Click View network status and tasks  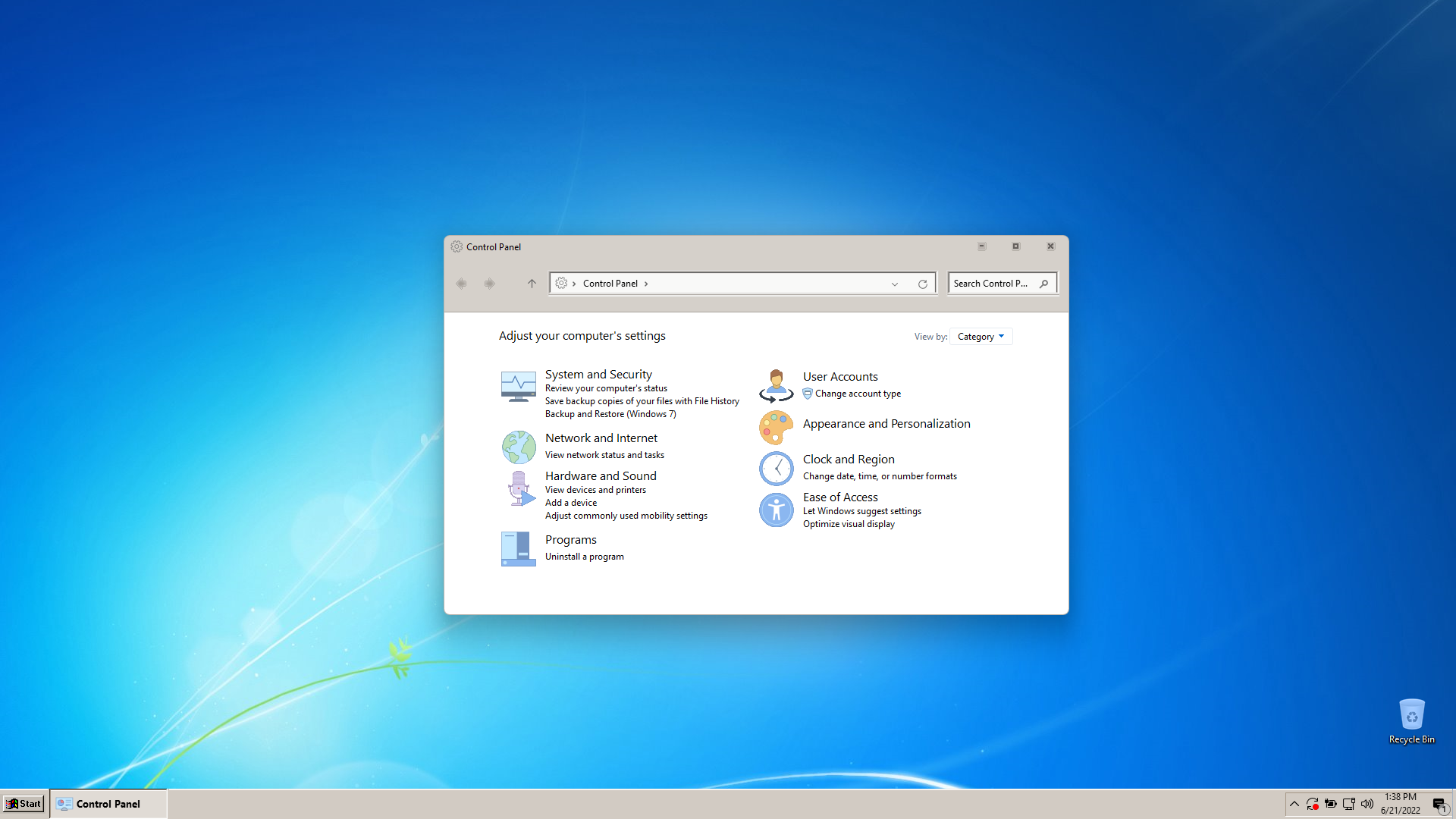[604, 455]
